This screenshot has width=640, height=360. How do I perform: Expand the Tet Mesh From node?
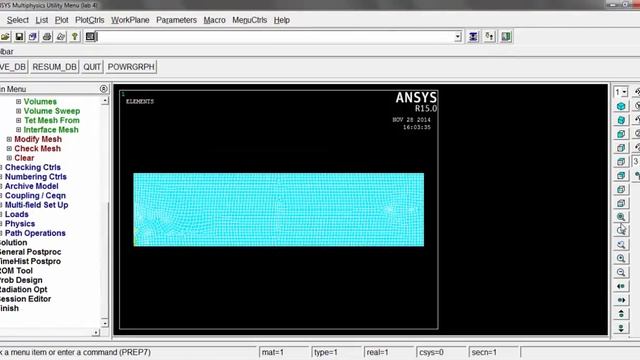coord(18,120)
